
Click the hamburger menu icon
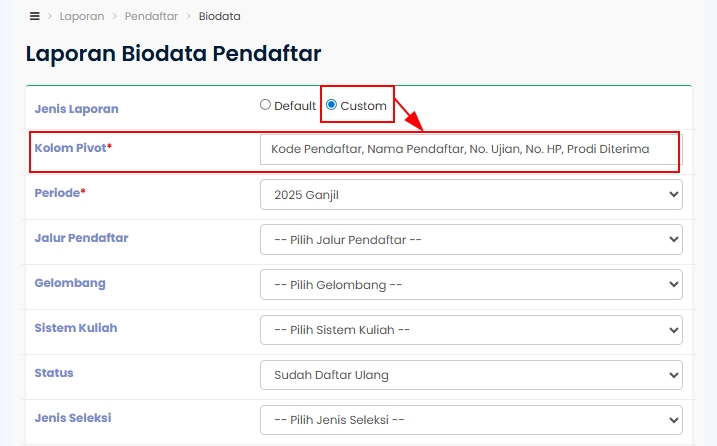(35, 16)
